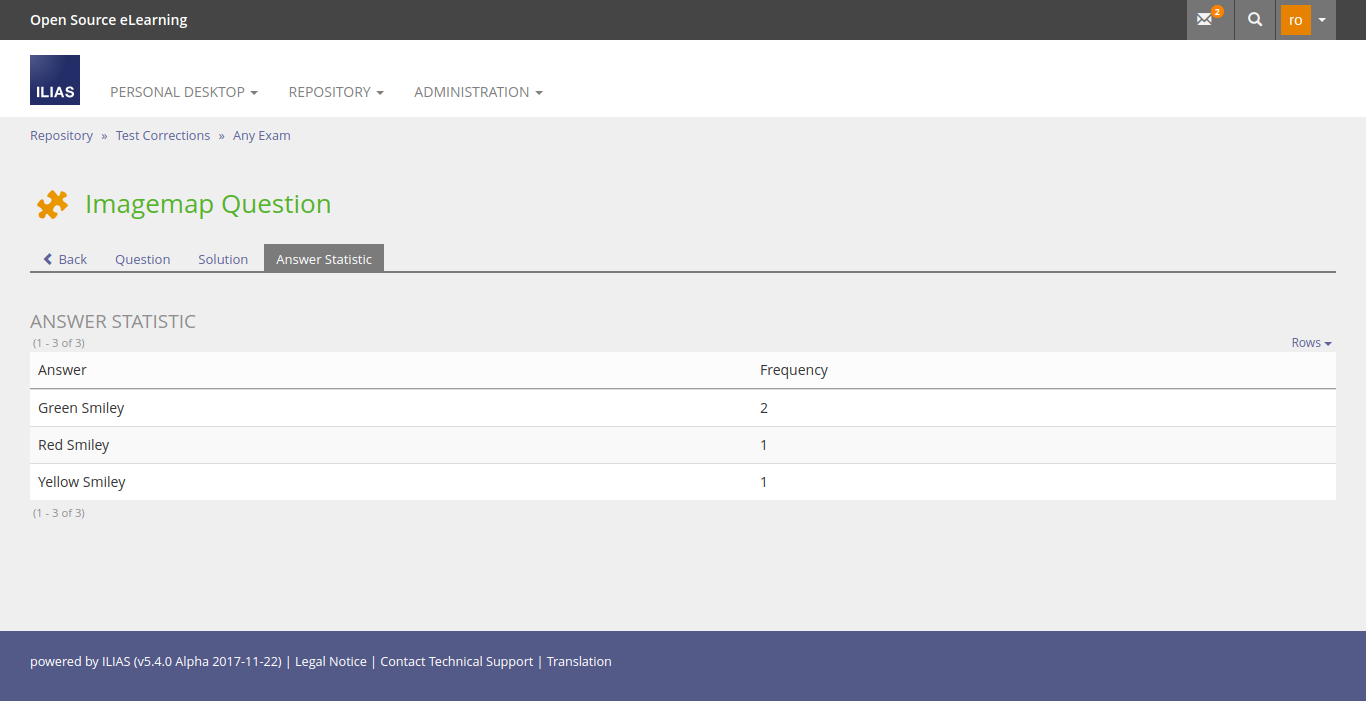
Task: Open the Any Exam breadcrumb link
Action: pos(262,136)
